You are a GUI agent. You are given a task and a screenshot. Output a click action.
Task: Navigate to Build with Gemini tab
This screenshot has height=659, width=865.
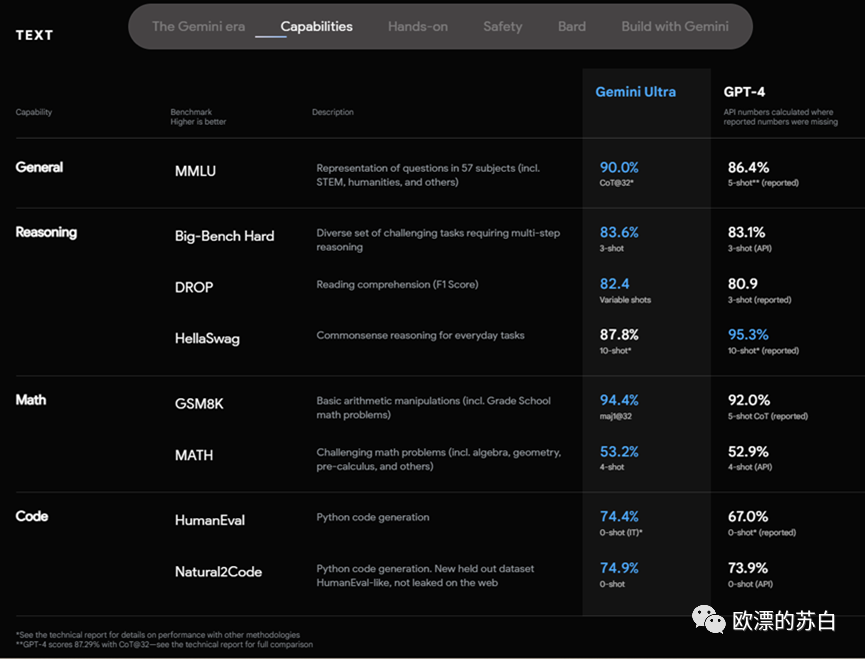(x=674, y=27)
